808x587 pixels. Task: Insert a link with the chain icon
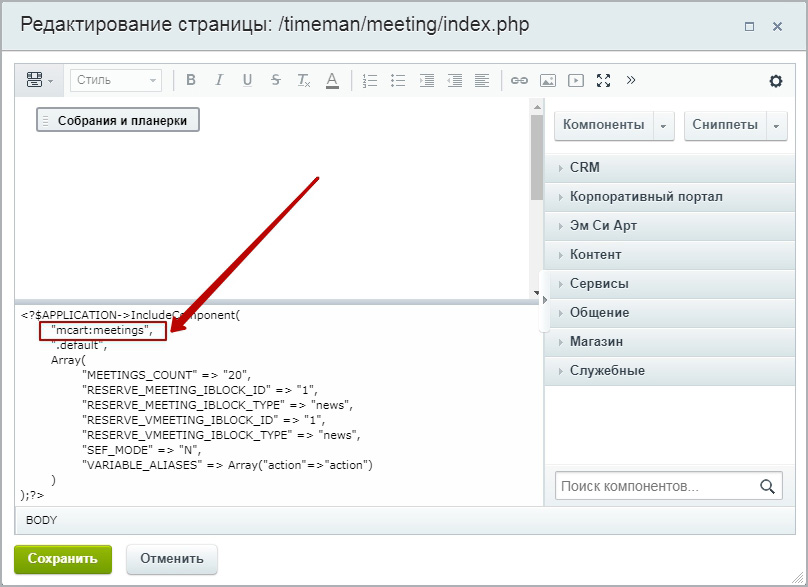[x=519, y=81]
